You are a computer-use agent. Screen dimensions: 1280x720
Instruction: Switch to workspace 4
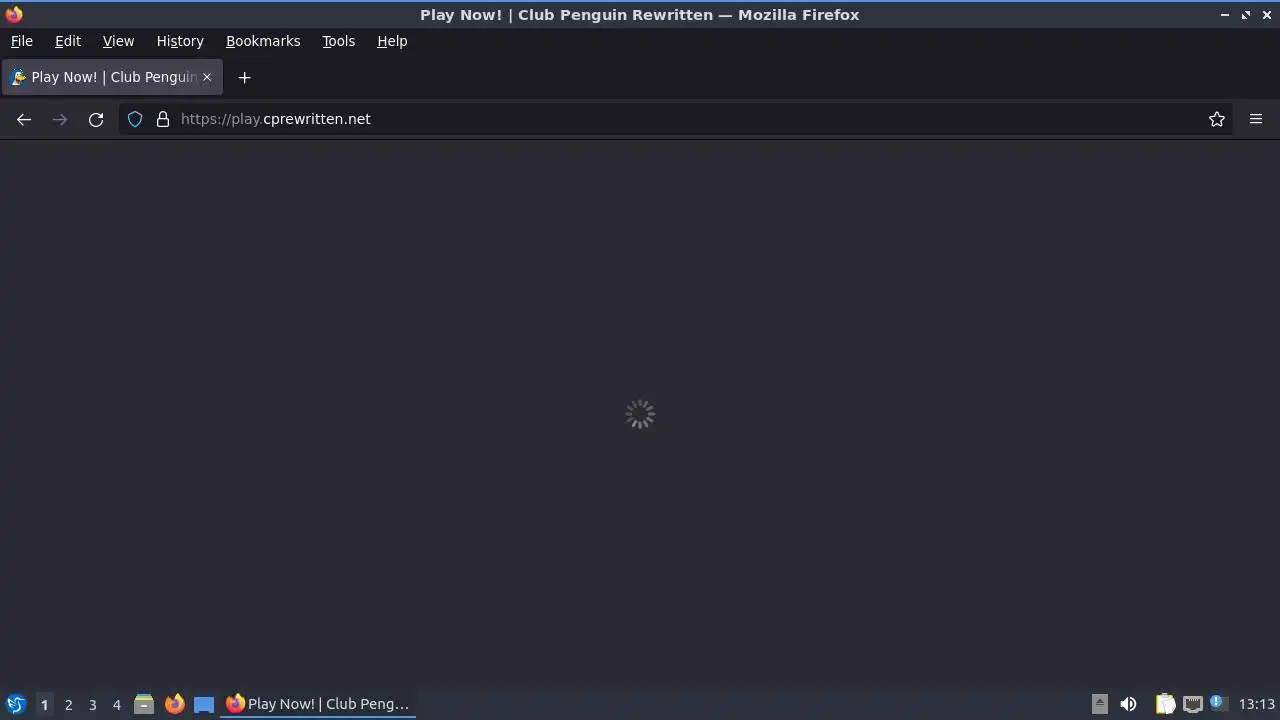tap(116, 704)
